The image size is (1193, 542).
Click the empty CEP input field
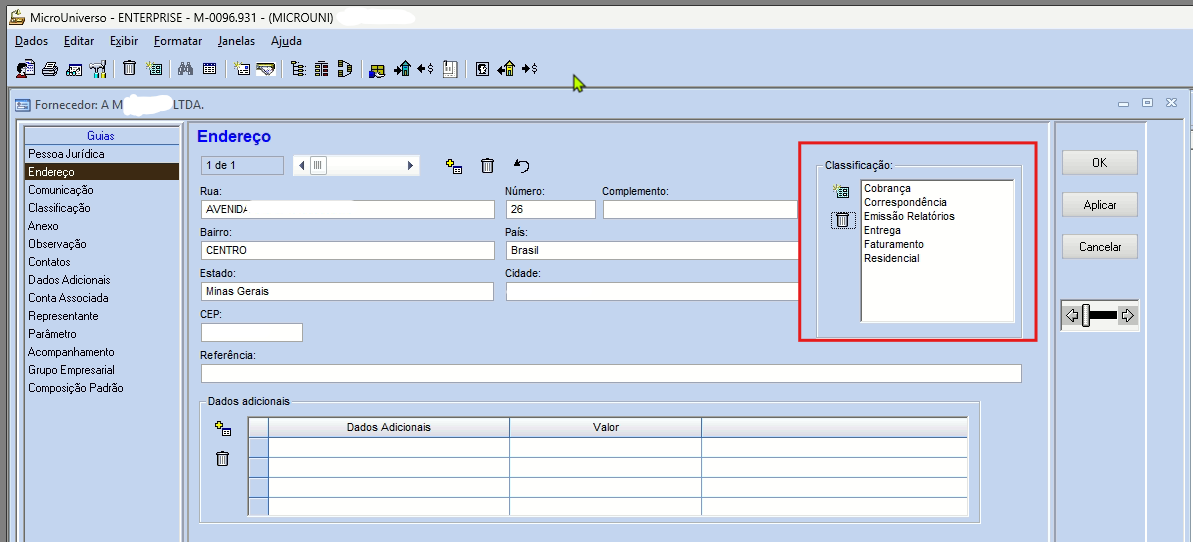coord(252,333)
